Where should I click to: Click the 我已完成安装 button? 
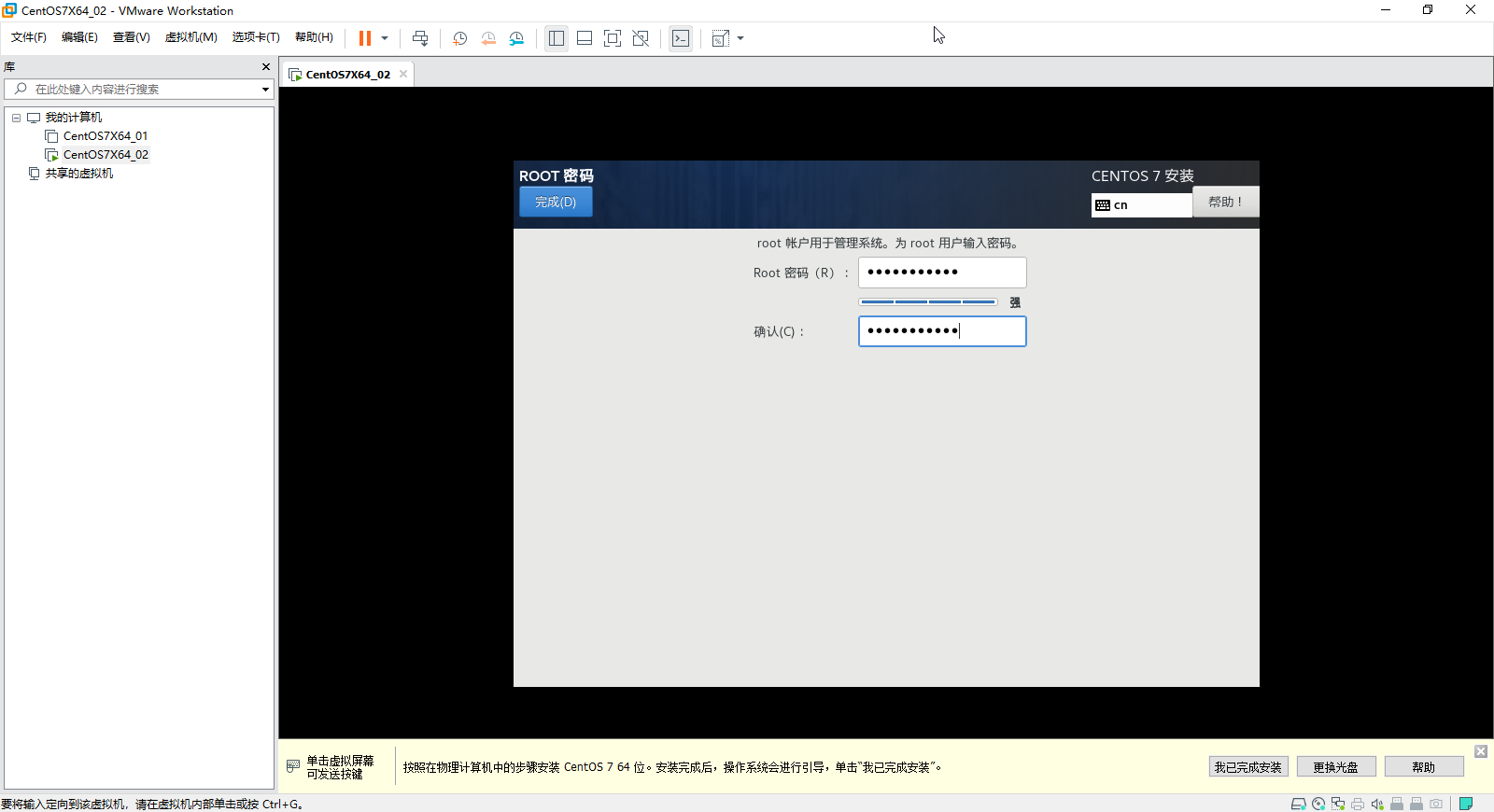coord(1248,767)
